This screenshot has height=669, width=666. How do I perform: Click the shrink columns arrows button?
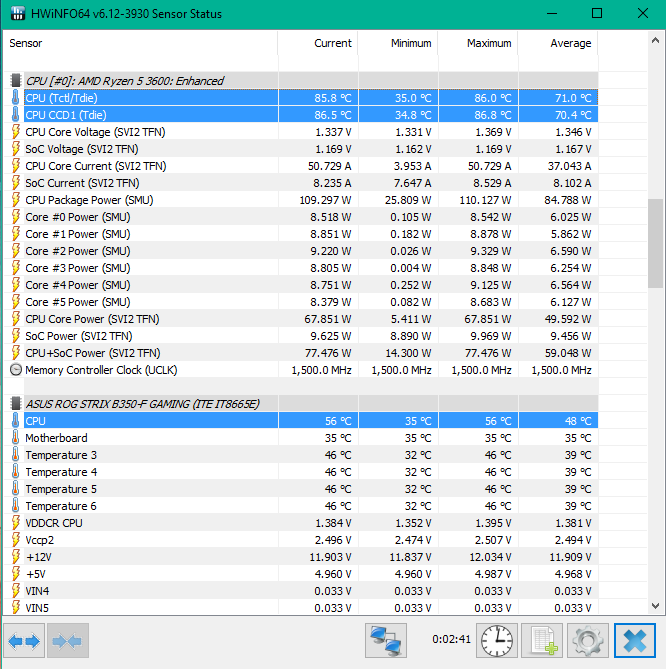click(x=68, y=640)
